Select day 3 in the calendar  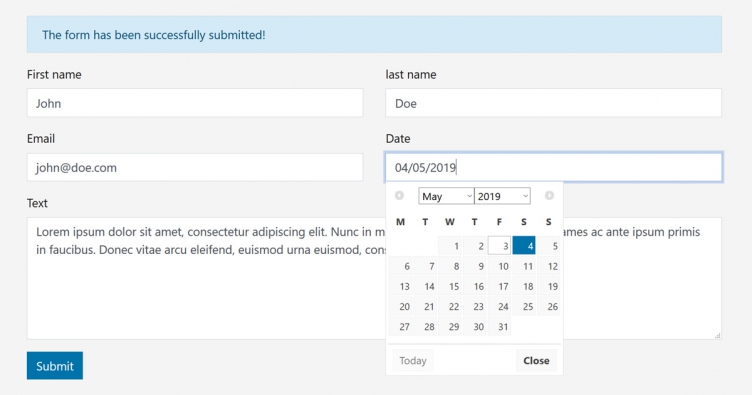coord(499,246)
